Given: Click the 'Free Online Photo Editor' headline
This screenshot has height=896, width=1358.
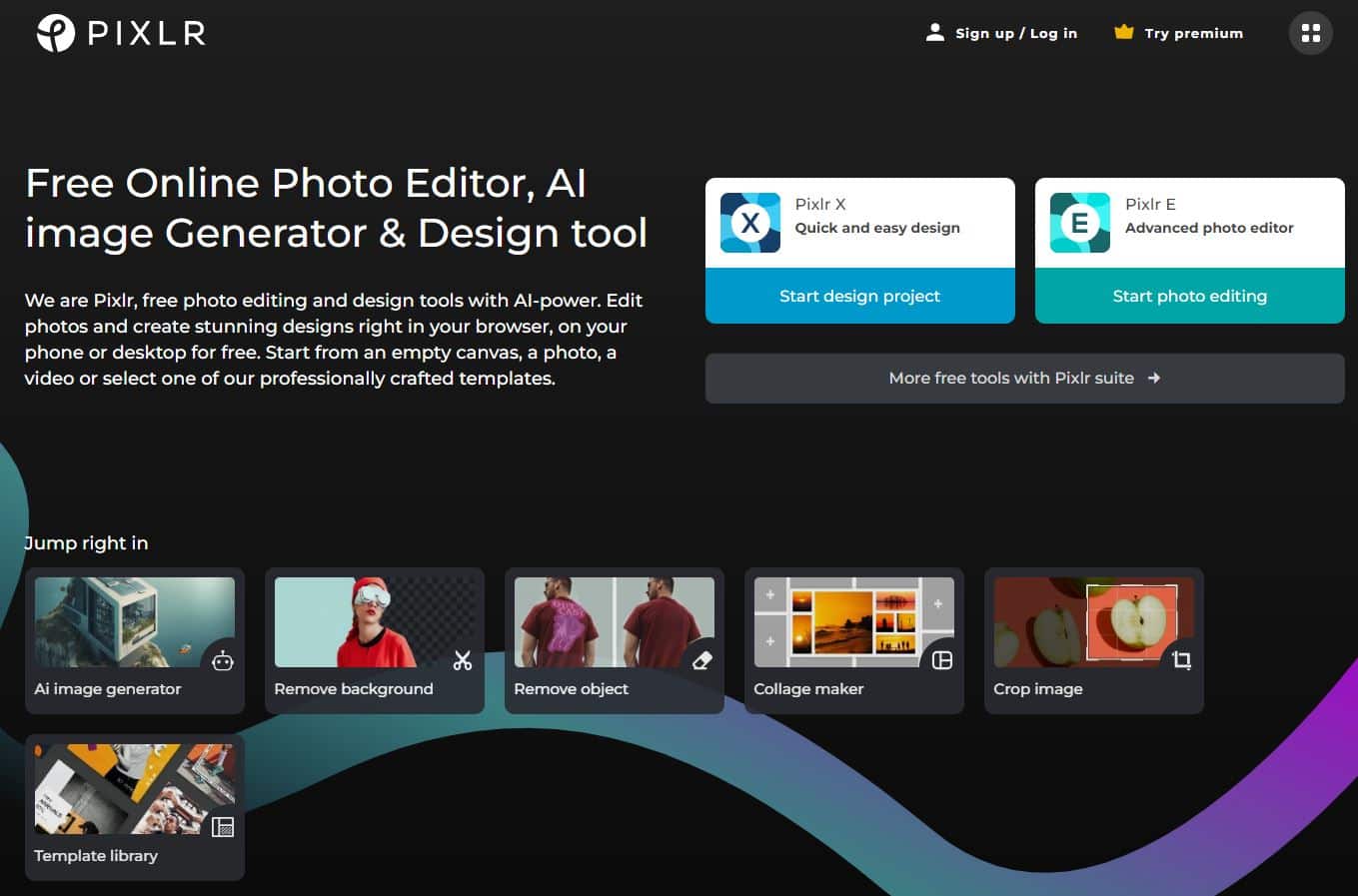Looking at the screenshot, I should point(336,208).
